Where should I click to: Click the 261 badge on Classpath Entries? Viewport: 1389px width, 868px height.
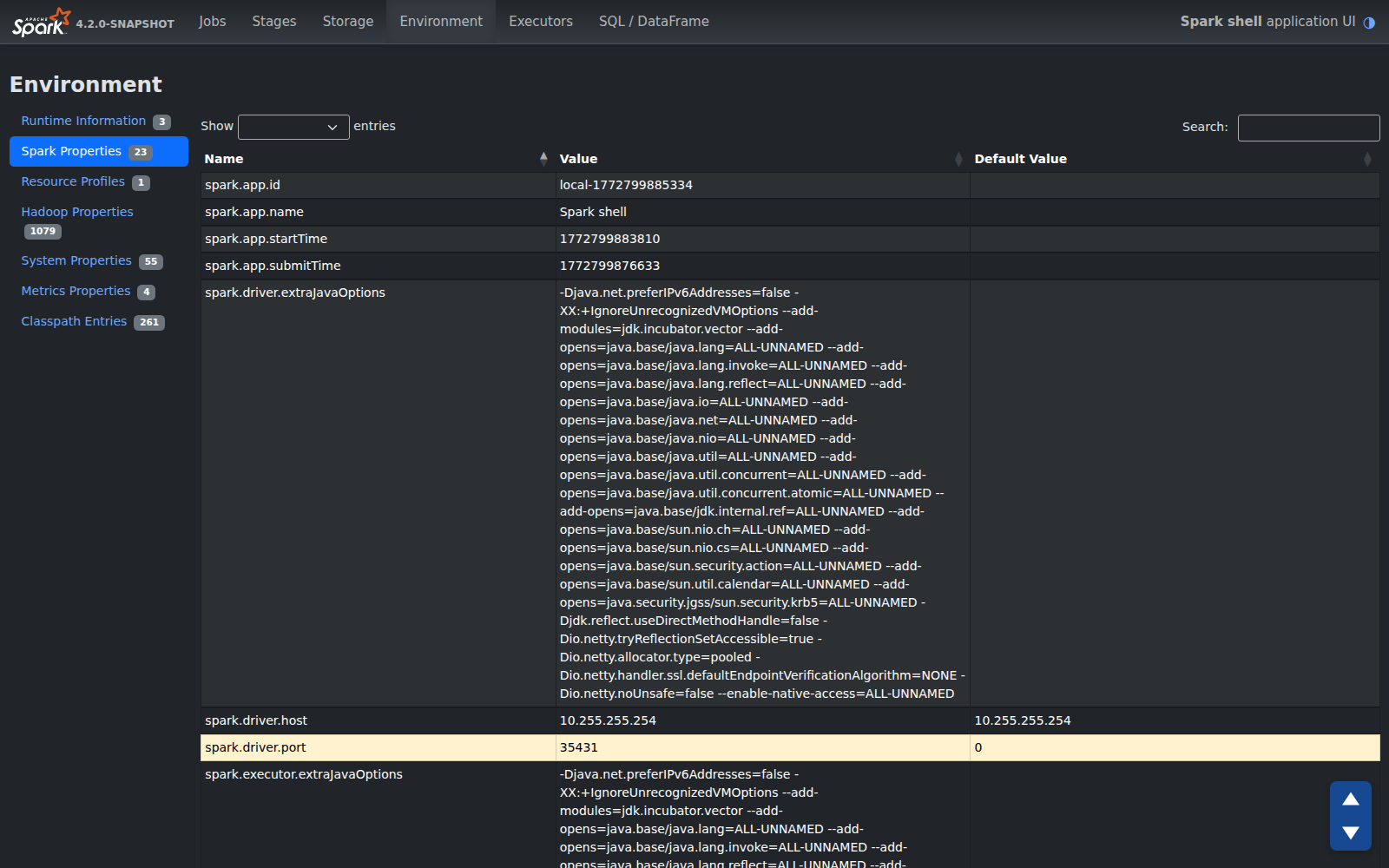[x=148, y=322]
